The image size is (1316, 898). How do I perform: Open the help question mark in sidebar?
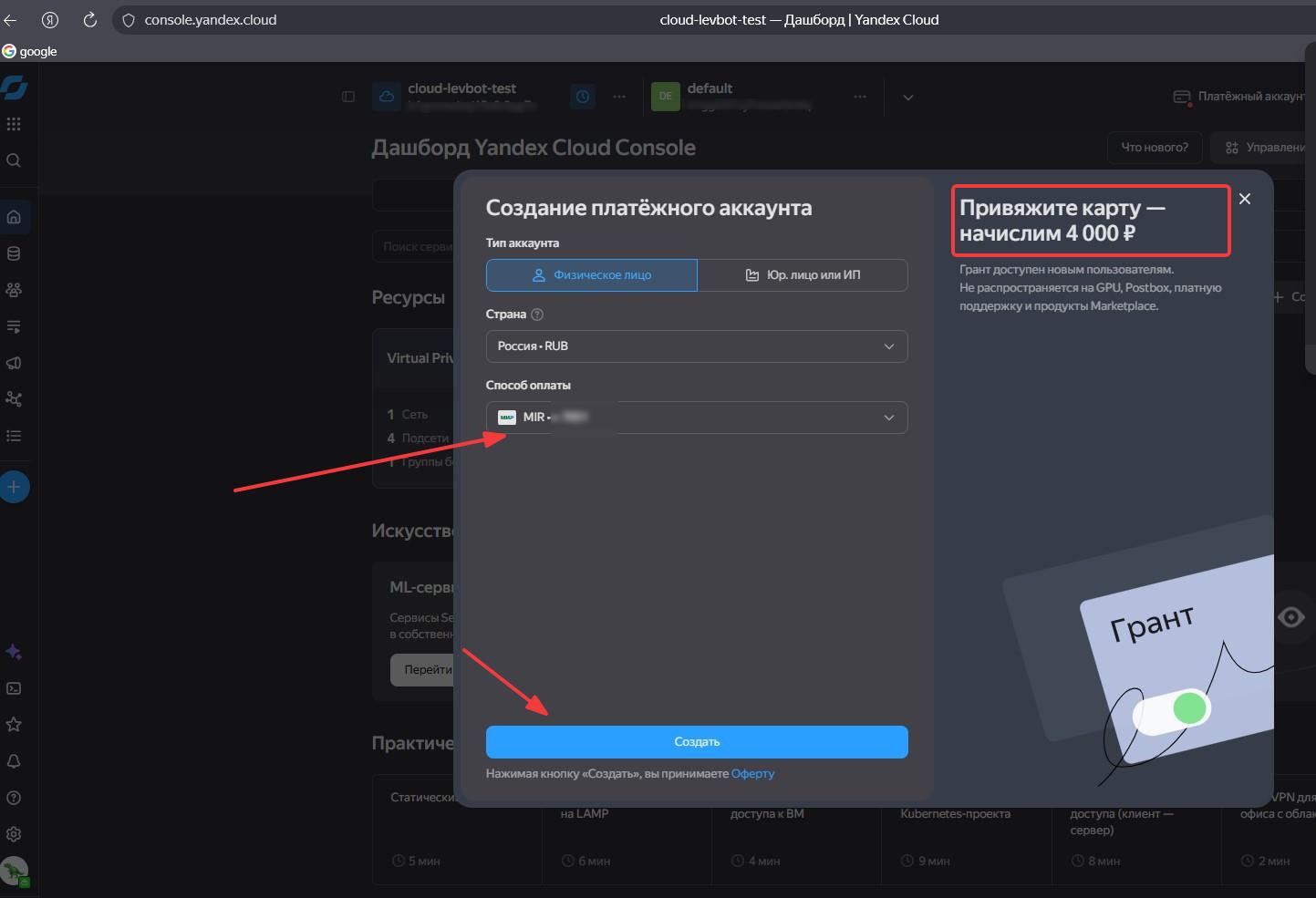[14, 798]
